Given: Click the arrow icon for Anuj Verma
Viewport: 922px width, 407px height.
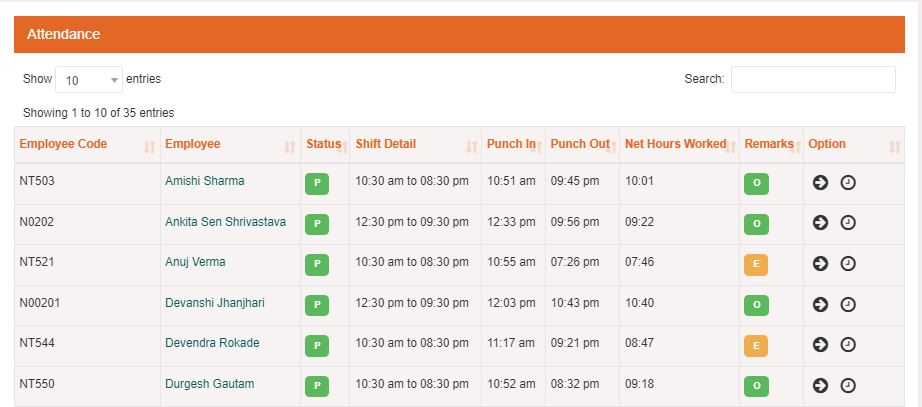Looking at the screenshot, I should pos(820,263).
